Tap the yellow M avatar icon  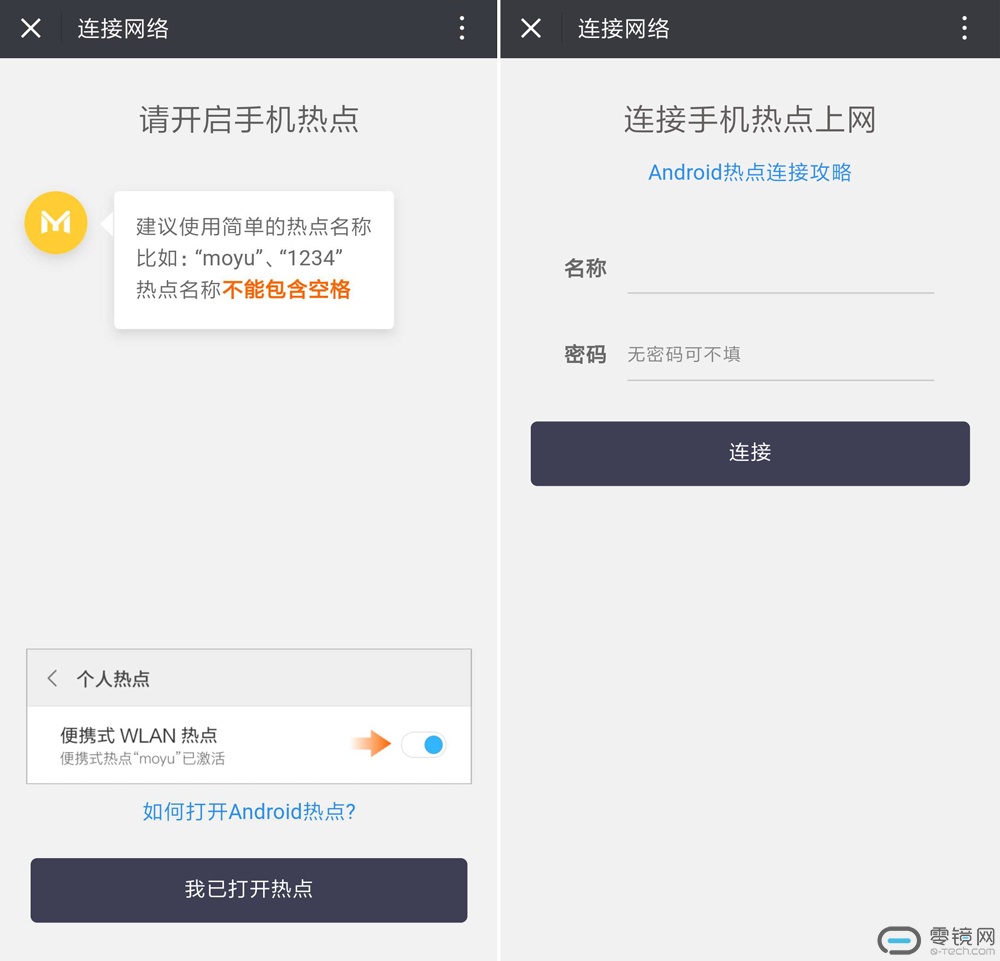tap(56, 222)
